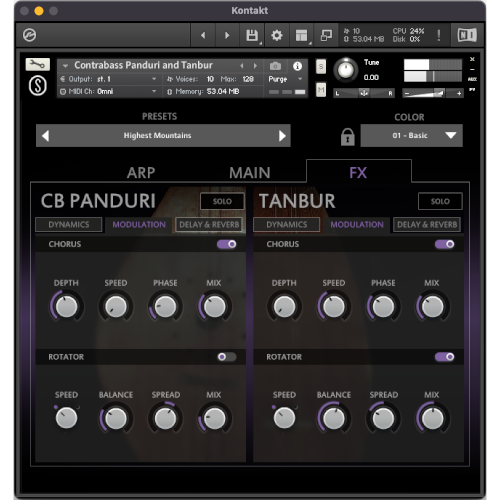Image resolution: width=500 pixels, height=500 pixels.
Task: Open instrument edit mode via wrench icon
Action: tap(37, 64)
